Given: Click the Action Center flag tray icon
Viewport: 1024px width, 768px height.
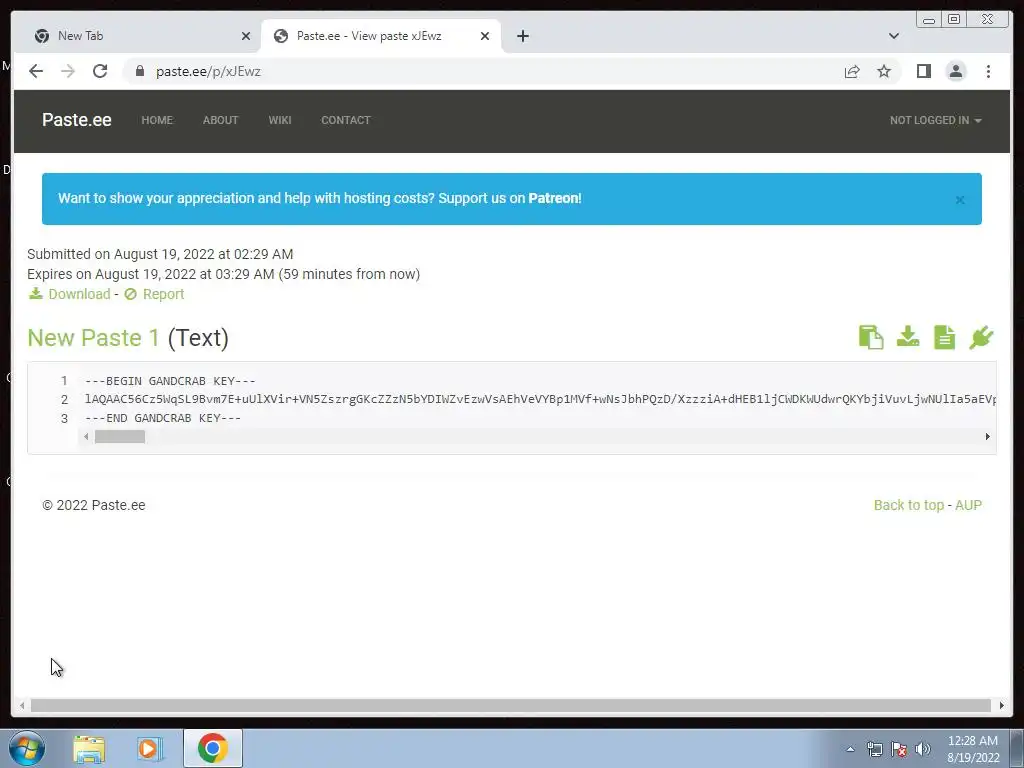Looking at the screenshot, I should tap(899, 749).
